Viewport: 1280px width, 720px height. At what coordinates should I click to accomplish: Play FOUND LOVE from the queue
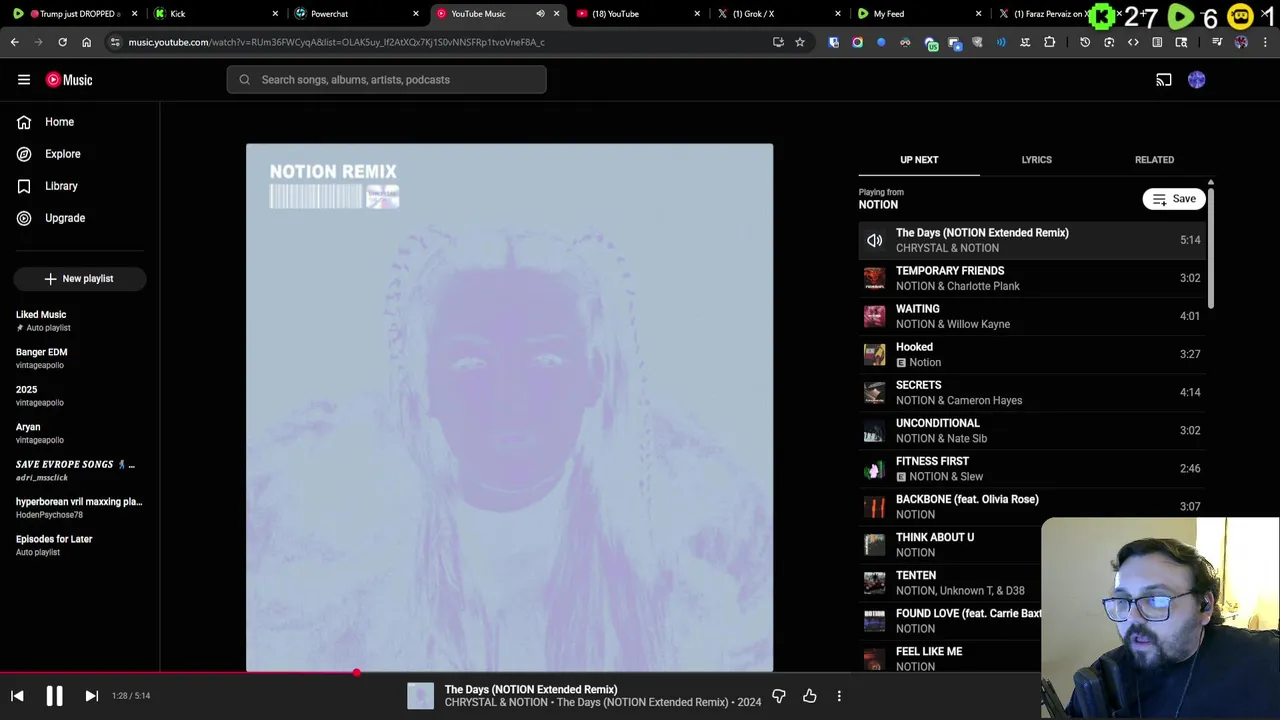tap(950, 620)
